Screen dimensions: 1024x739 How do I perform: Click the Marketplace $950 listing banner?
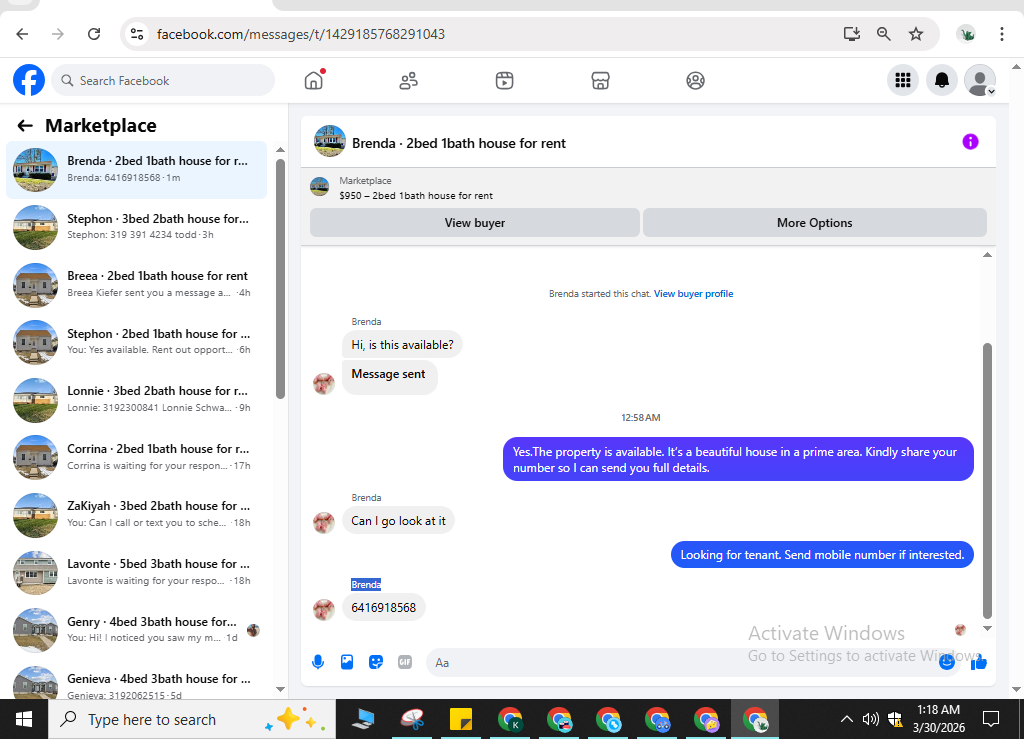tap(648, 188)
